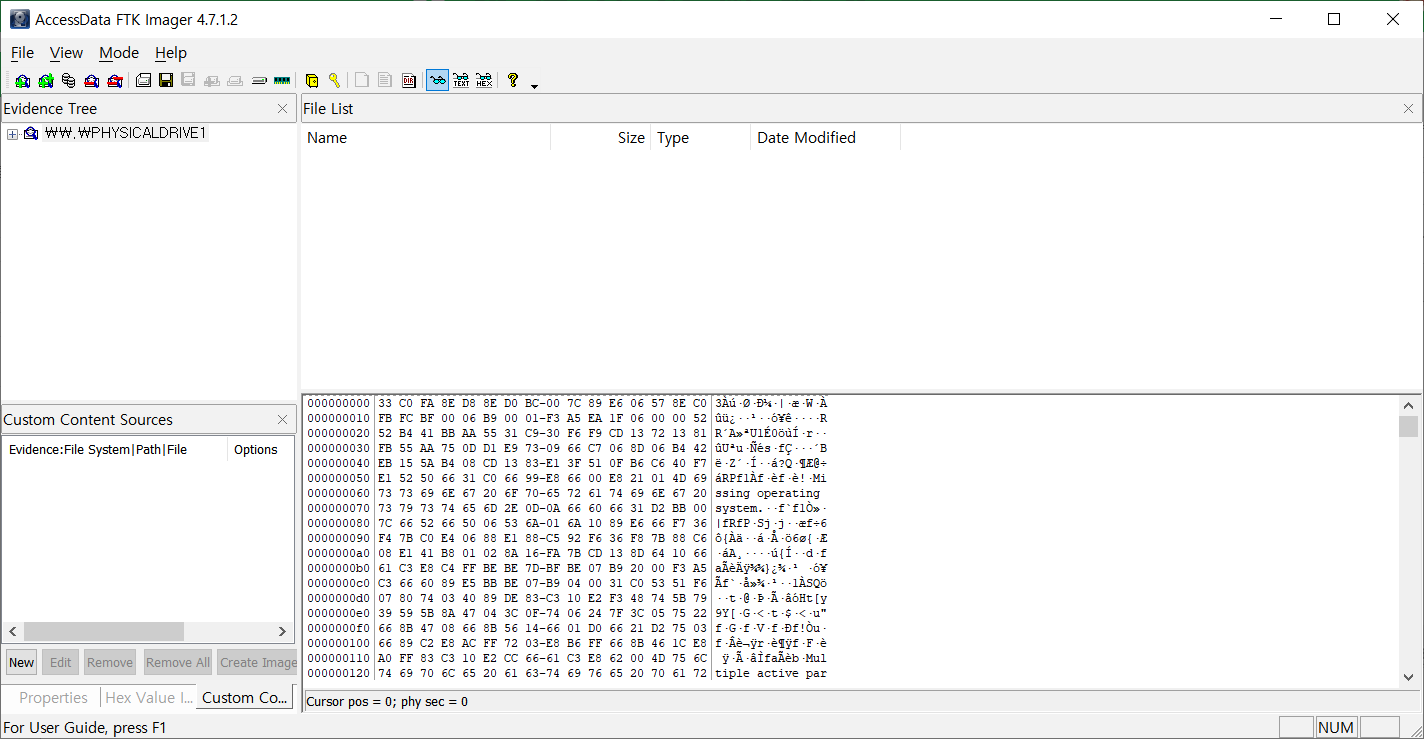The image size is (1424, 739).
Task: Click grayed Add to Custom Content Image icon
Action: tap(212, 81)
